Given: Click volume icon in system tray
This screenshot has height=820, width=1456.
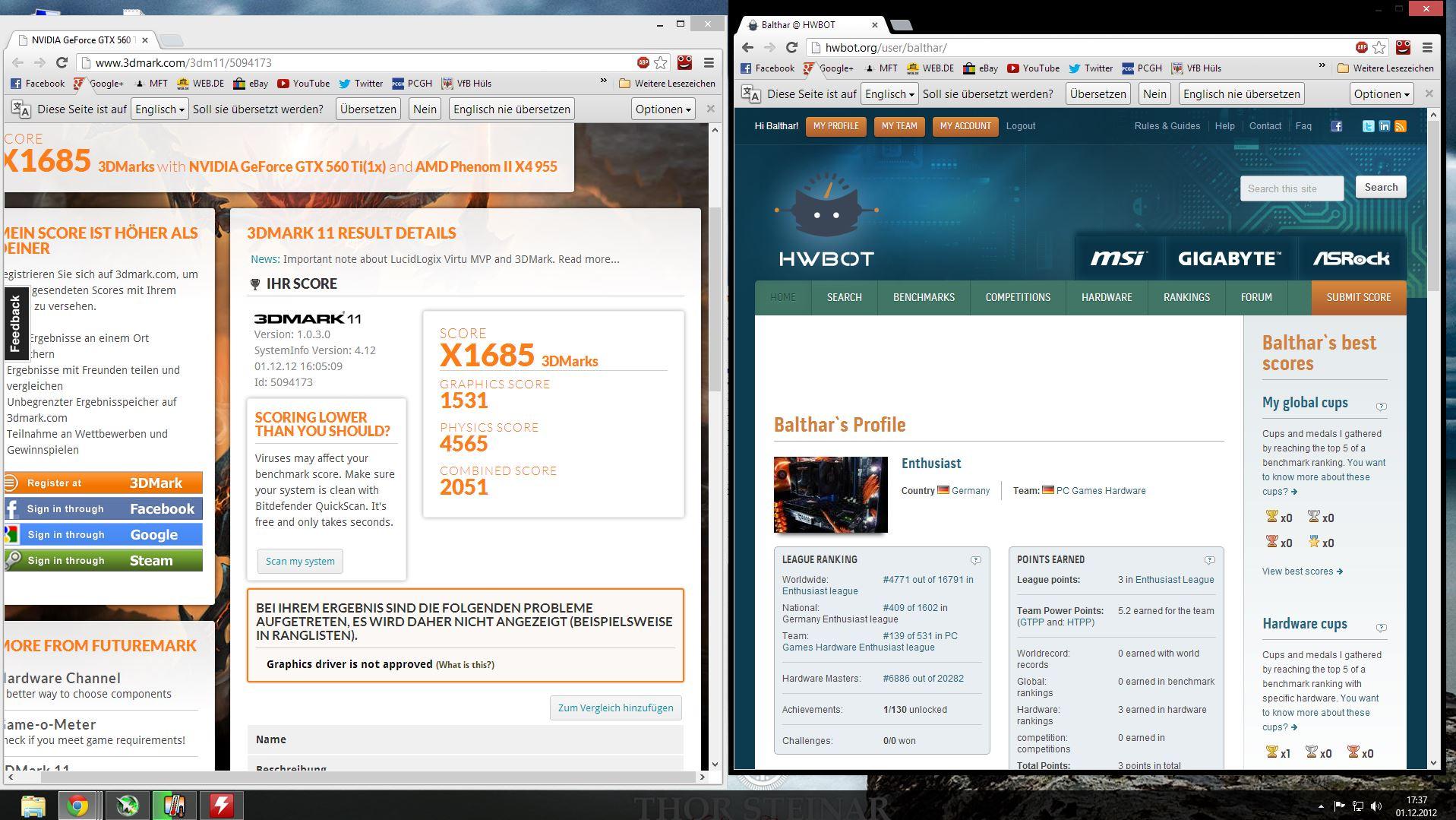Looking at the screenshot, I should [x=1375, y=806].
